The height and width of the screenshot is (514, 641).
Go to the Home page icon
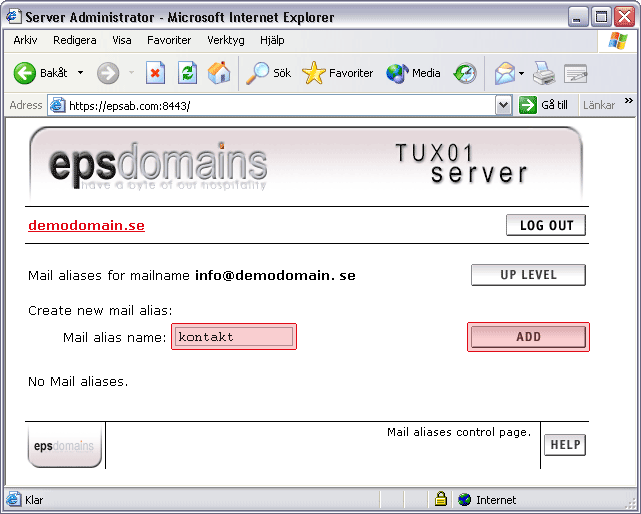pyautogui.click(x=219, y=73)
